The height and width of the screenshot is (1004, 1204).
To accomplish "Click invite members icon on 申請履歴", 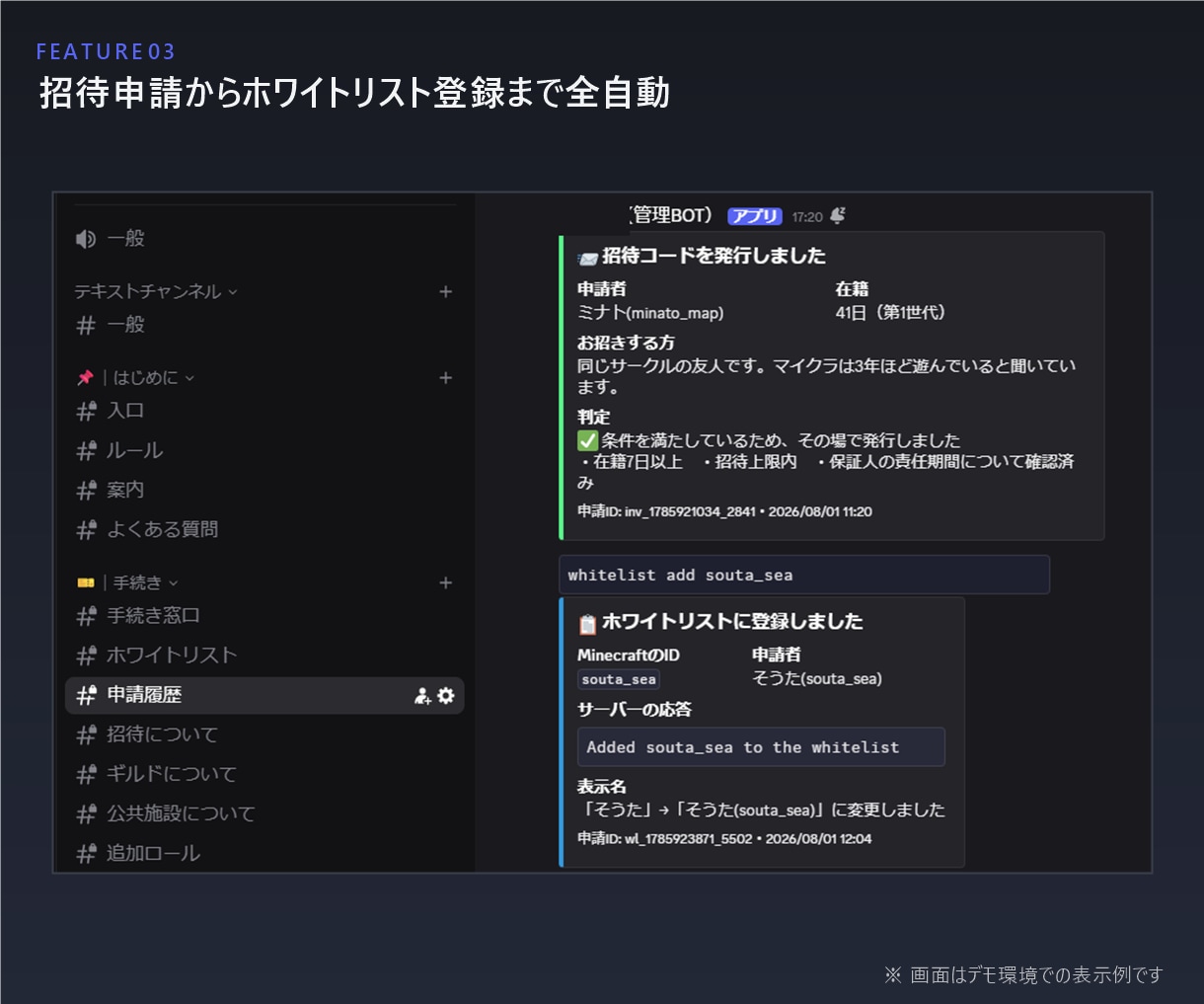I will [x=422, y=696].
